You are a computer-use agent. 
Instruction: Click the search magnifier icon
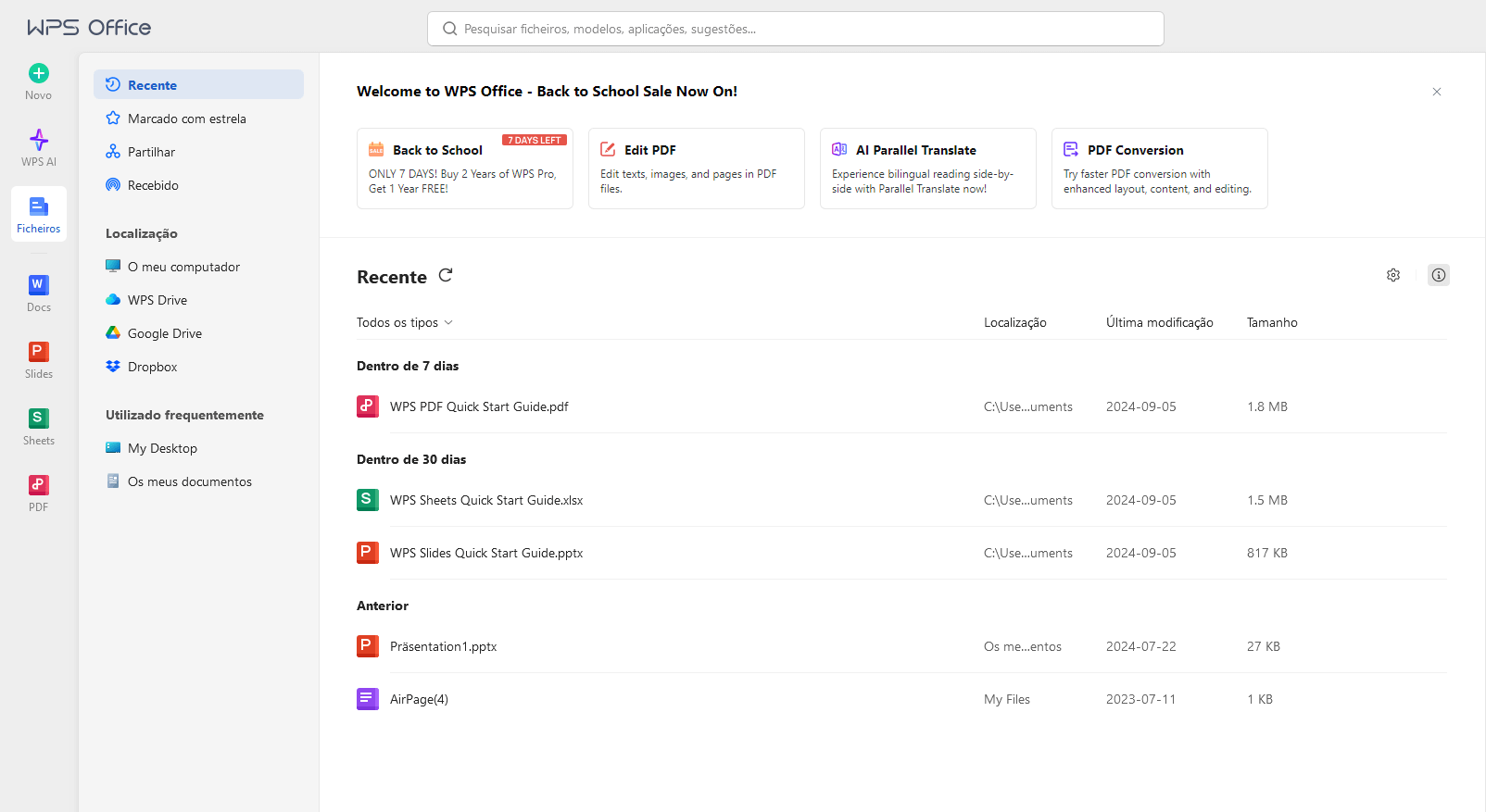[x=450, y=29]
